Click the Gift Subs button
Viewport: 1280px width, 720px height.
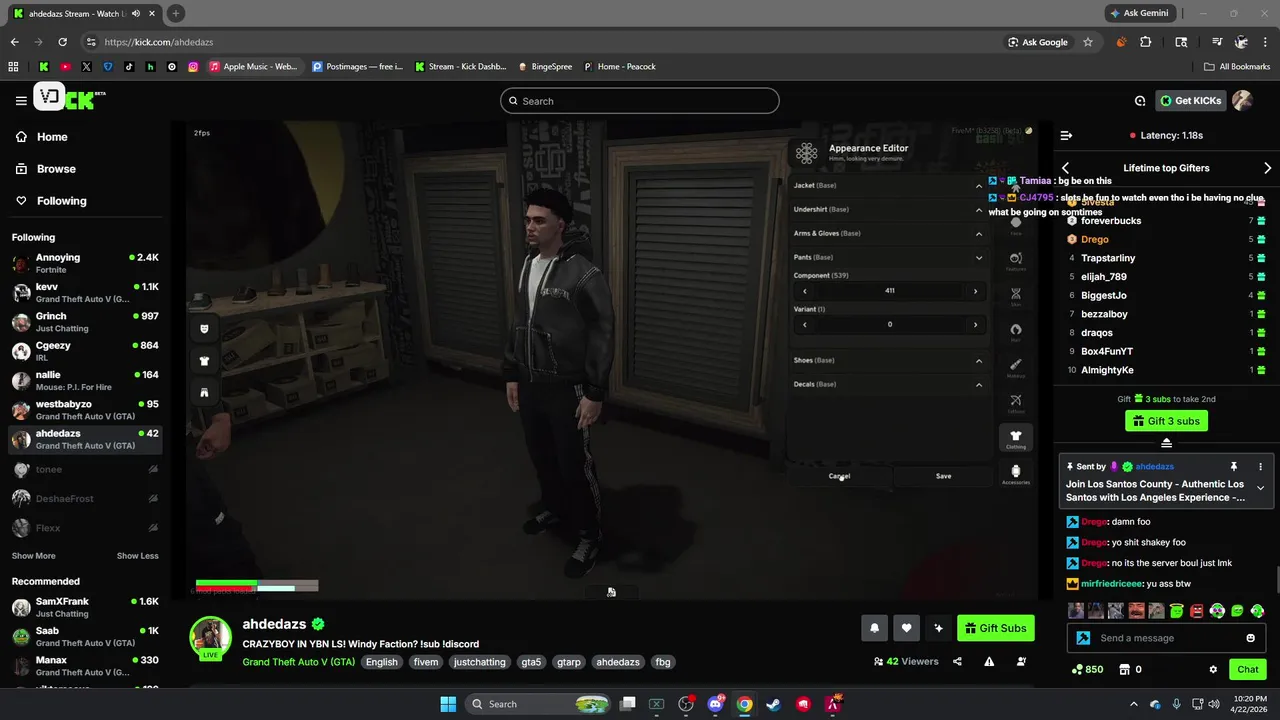(996, 628)
